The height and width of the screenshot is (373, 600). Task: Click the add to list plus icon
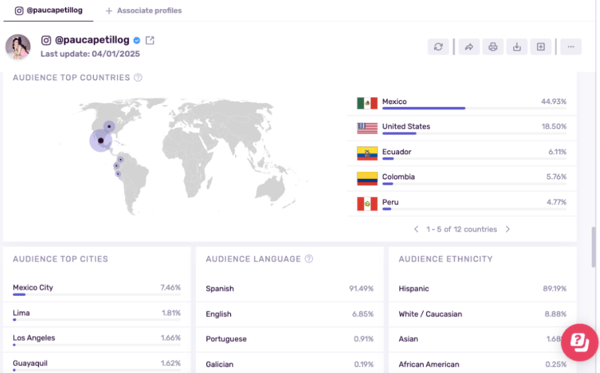pos(541,47)
